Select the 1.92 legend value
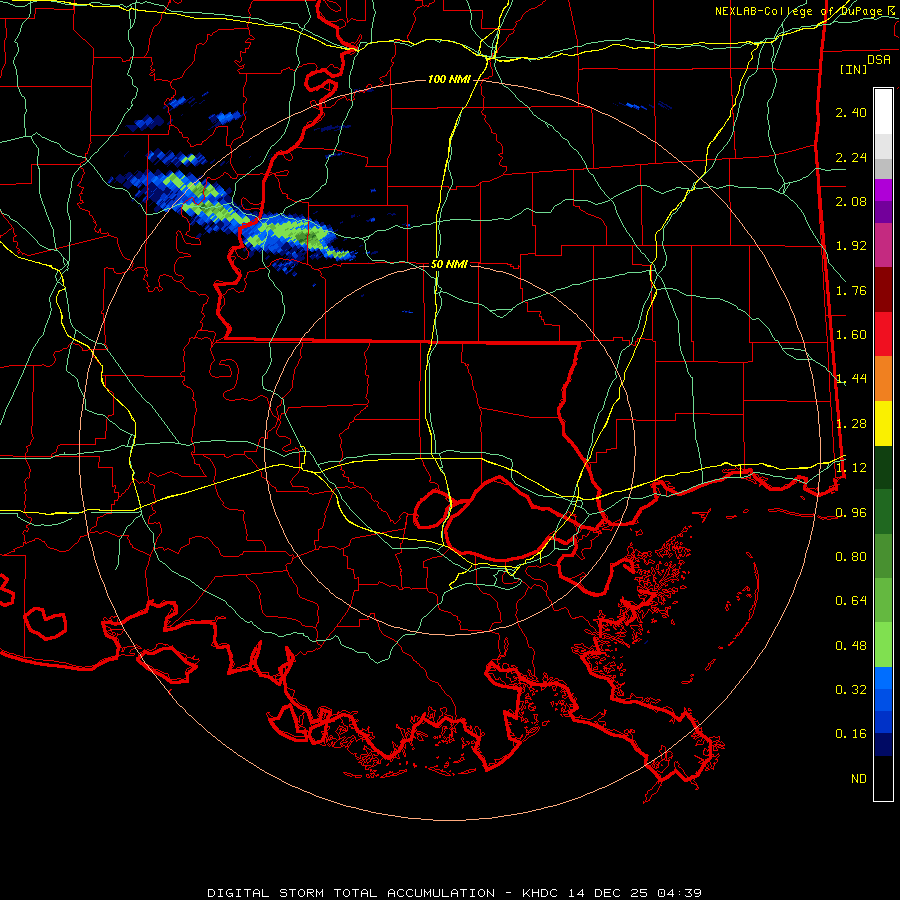This screenshot has width=900, height=900. 851,246
